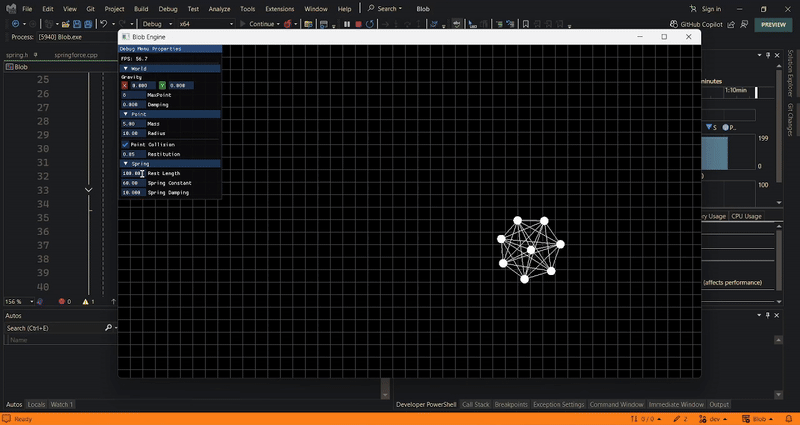Click the Save icon in toolbar
800x425 pixels.
(77, 24)
